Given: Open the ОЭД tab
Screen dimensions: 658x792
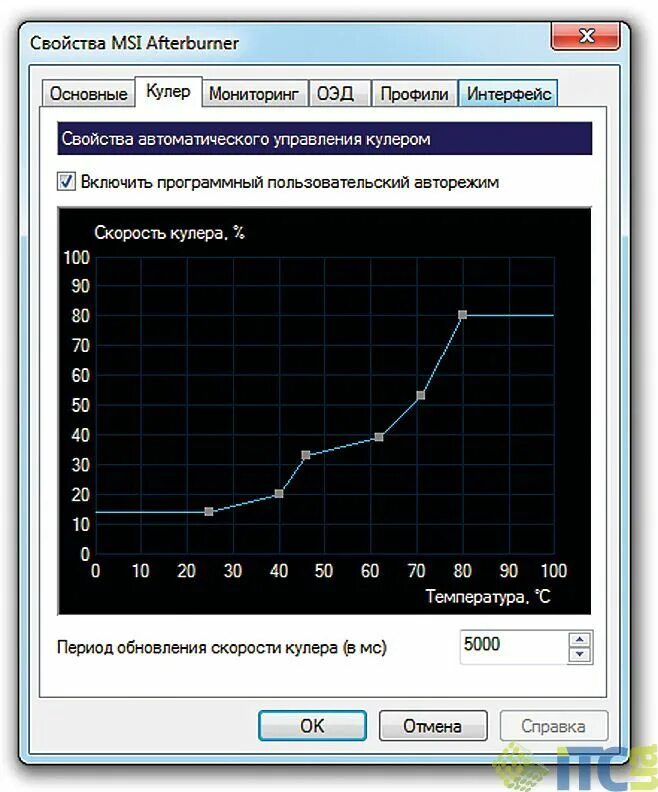Looking at the screenshot, I should pyautogui.click(x=338, y=93).
